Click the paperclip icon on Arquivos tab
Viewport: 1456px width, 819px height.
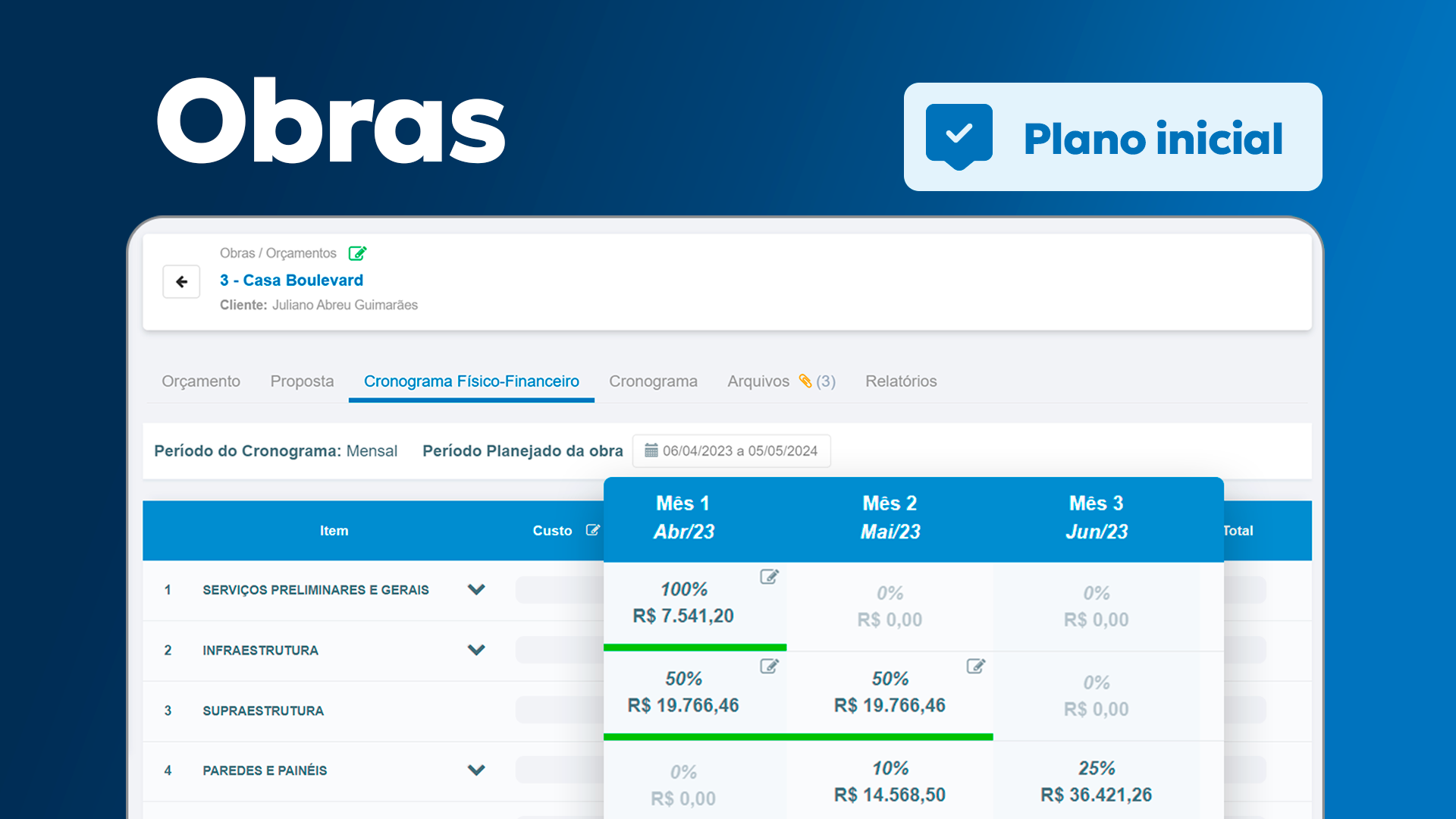(805, 381)
